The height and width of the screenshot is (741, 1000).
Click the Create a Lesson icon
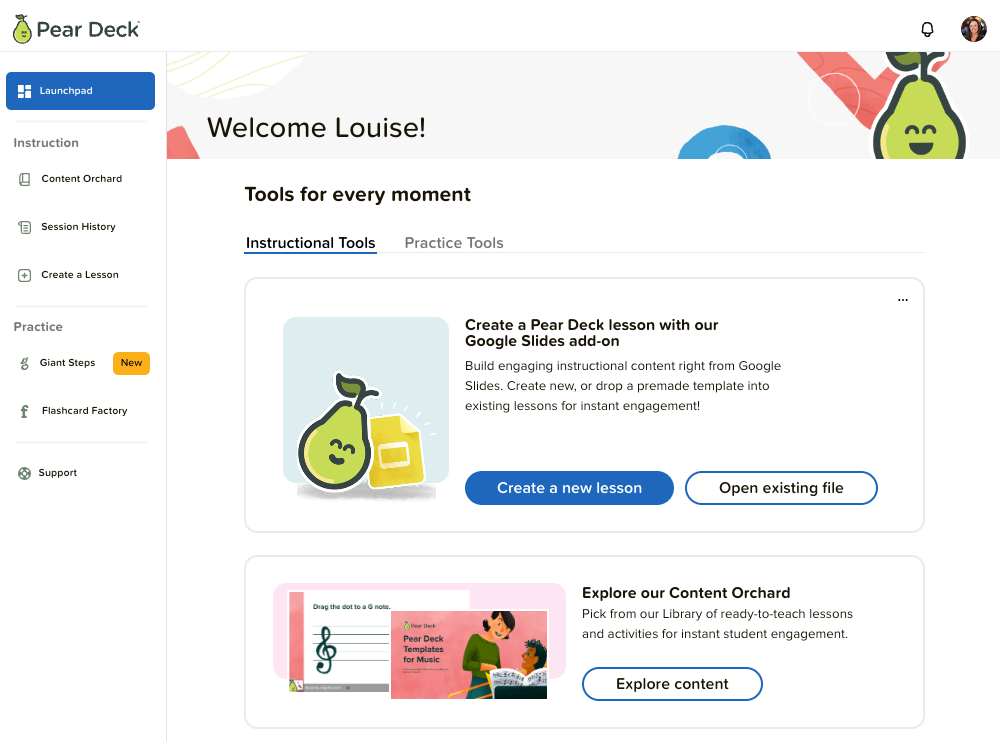coord(24,274)
